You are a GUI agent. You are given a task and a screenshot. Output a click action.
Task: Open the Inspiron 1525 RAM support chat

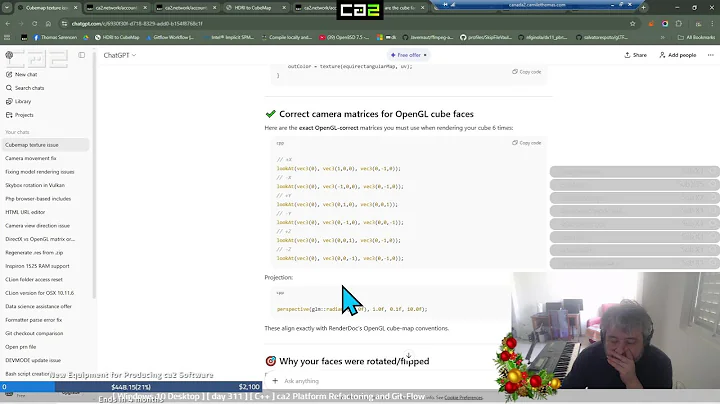(x=45, y=266)
